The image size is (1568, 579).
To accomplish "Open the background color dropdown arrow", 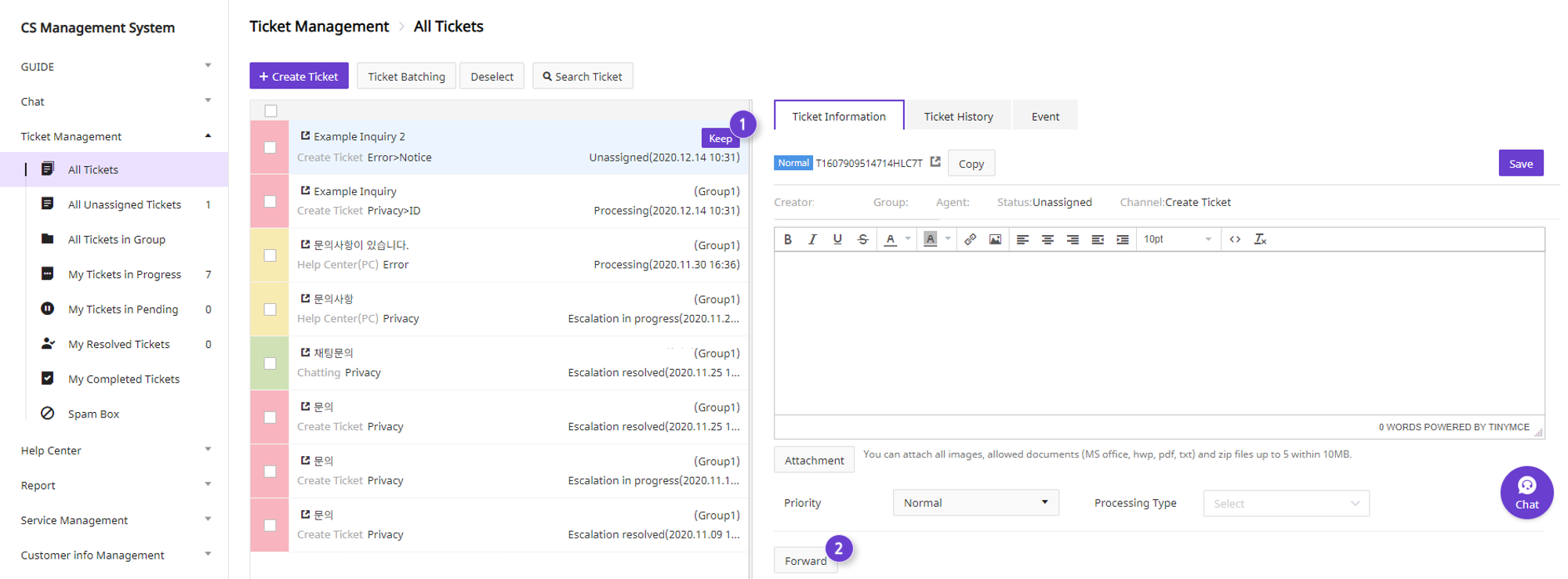I will 948,239.
